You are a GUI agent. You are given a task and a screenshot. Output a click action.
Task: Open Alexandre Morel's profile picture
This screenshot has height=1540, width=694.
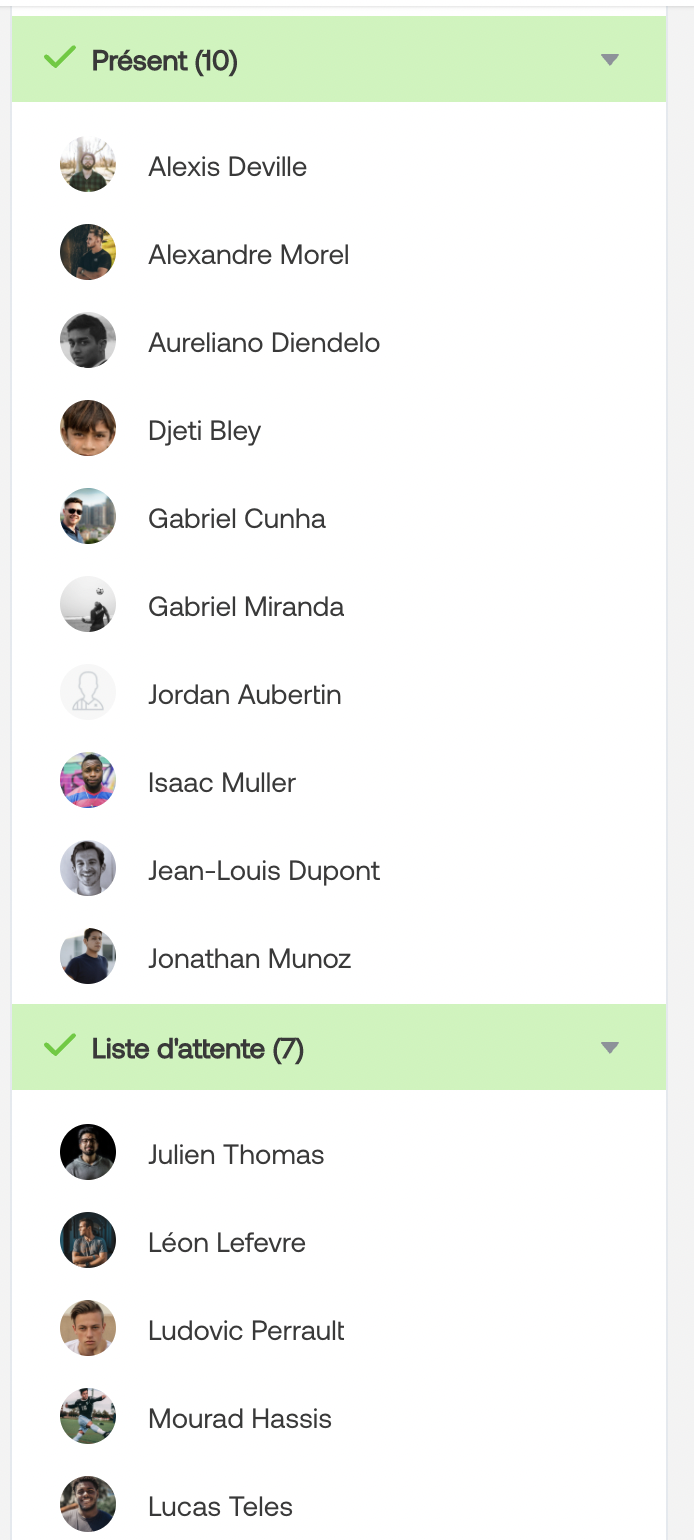[88, 252]
